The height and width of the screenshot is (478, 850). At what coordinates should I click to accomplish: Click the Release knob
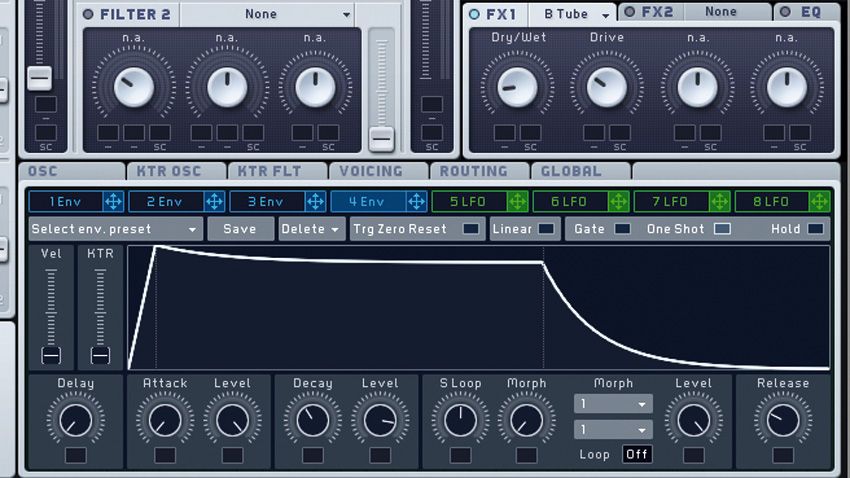783,420
